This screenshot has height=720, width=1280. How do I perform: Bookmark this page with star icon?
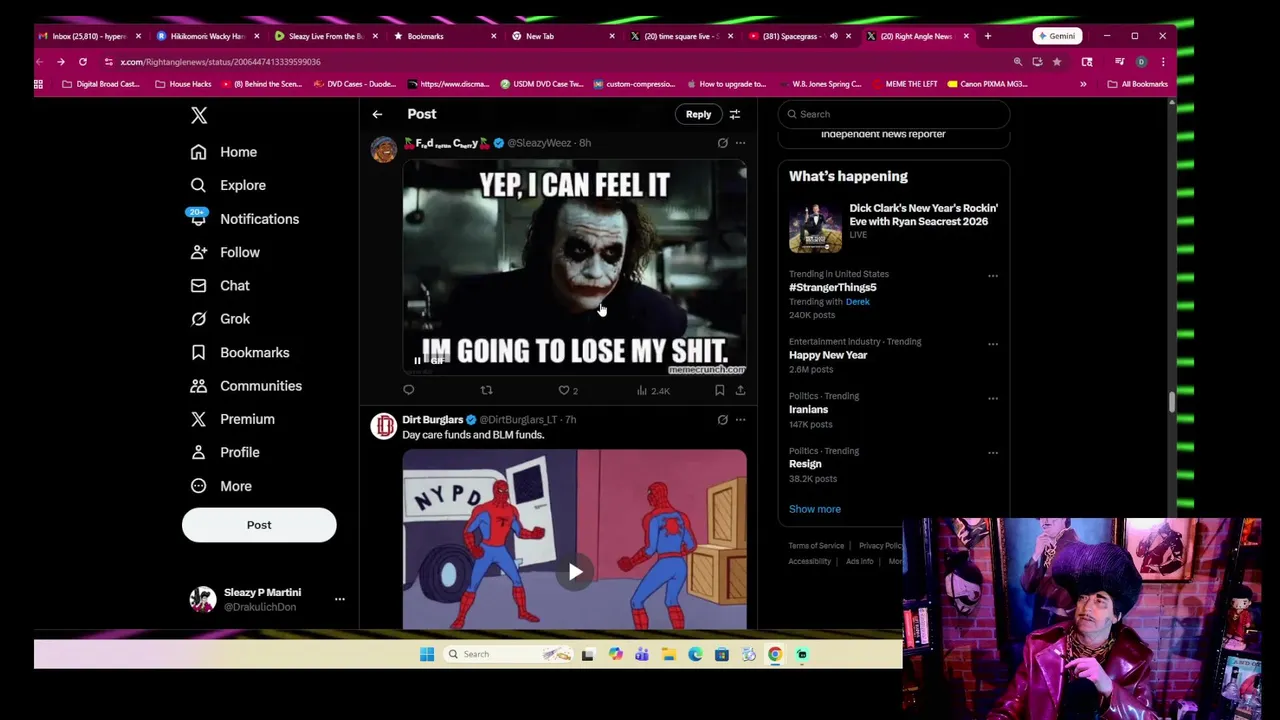tap(1057, 62)
